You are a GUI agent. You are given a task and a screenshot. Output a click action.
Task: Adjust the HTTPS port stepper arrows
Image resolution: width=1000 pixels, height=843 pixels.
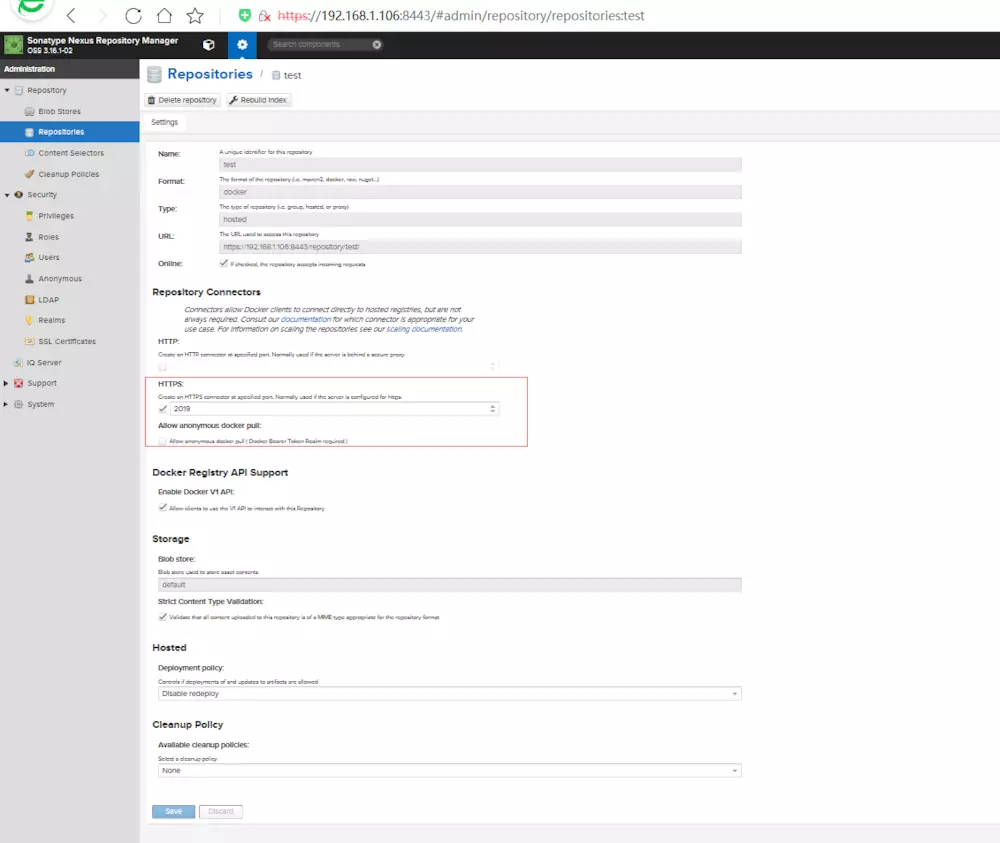point(492,409)
